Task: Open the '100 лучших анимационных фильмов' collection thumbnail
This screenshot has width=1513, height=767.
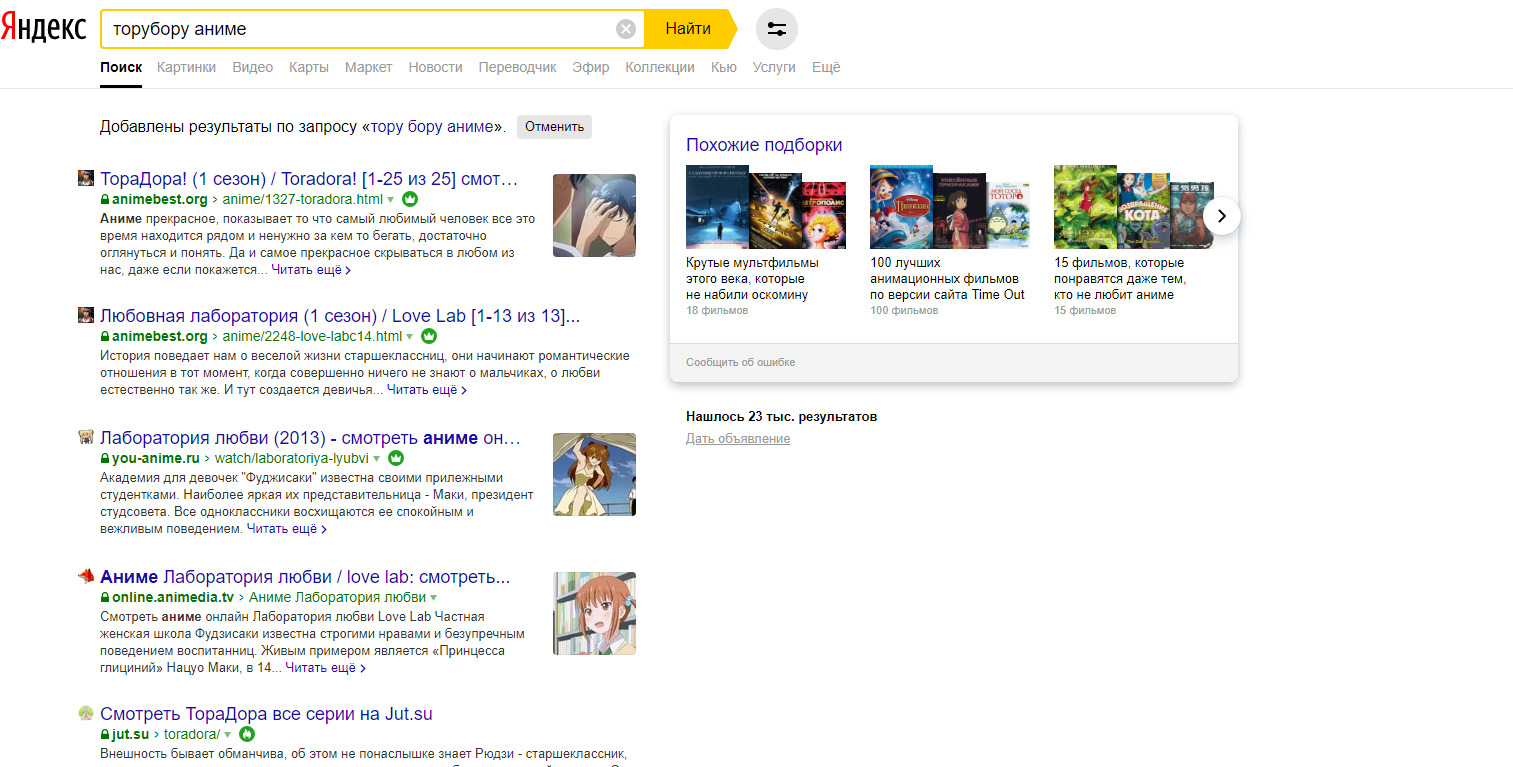Action: pos(949,207)
